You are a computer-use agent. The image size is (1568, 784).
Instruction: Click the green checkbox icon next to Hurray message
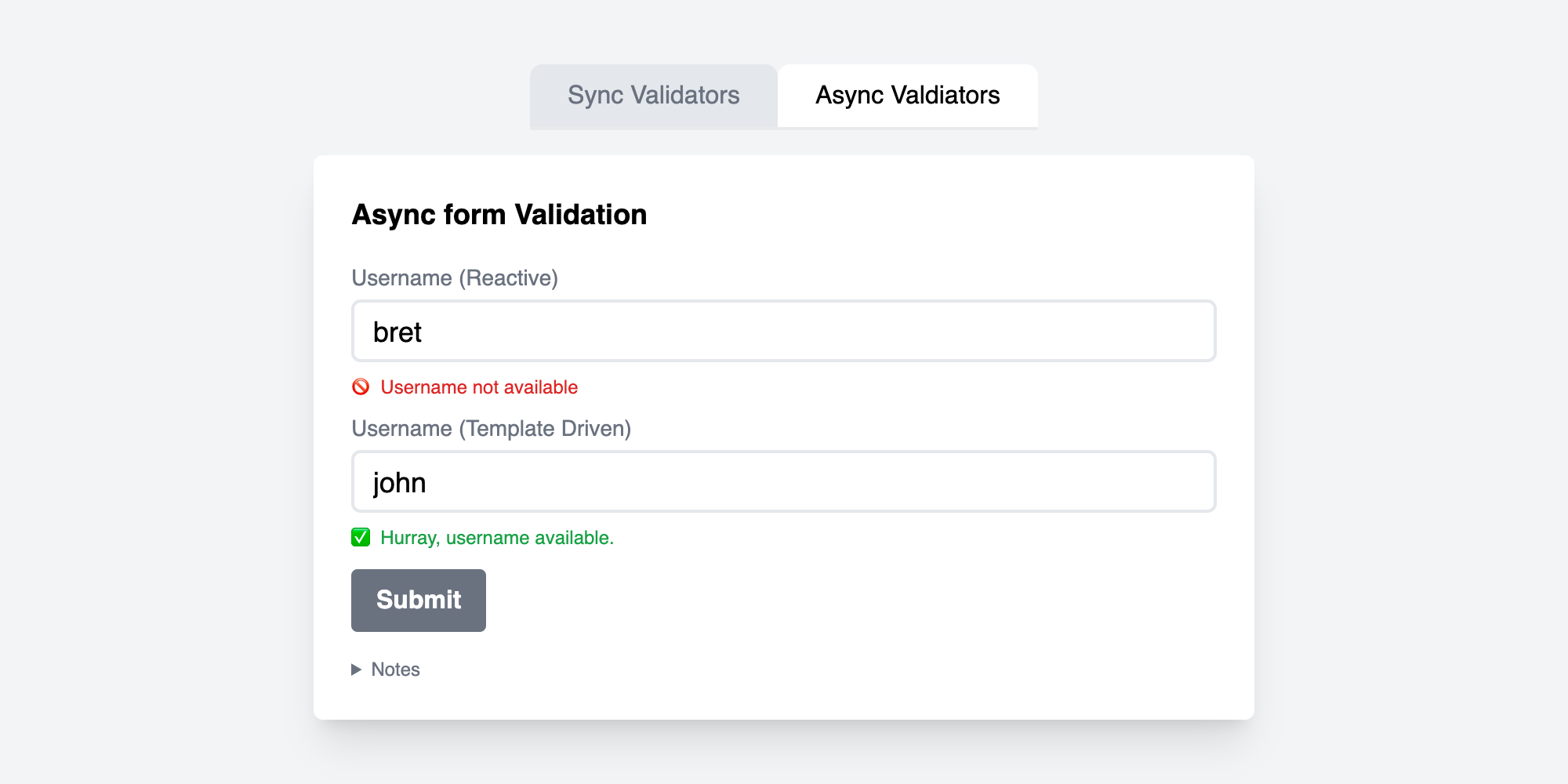click(x=361, y=537)
